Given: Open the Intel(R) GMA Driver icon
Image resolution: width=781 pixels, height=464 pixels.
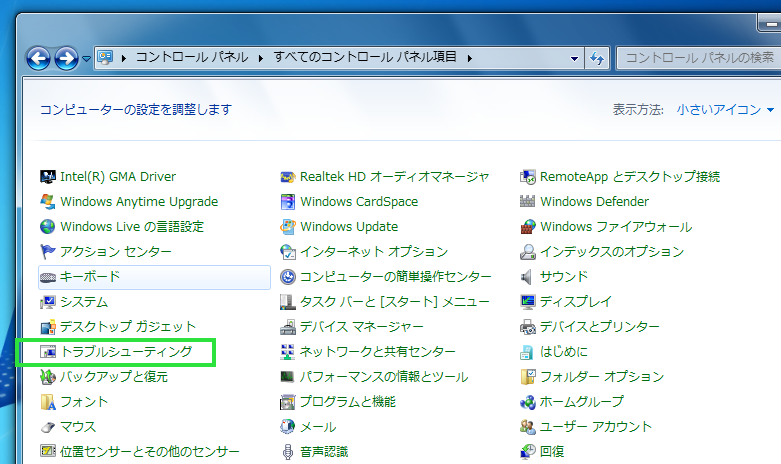Looking at the screenshot, I should (x=48, y=177).
